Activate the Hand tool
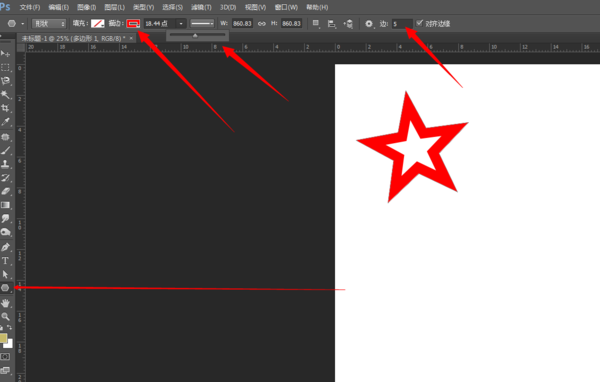The width and height of the screenshot is (600, 382). coord(5,303)
